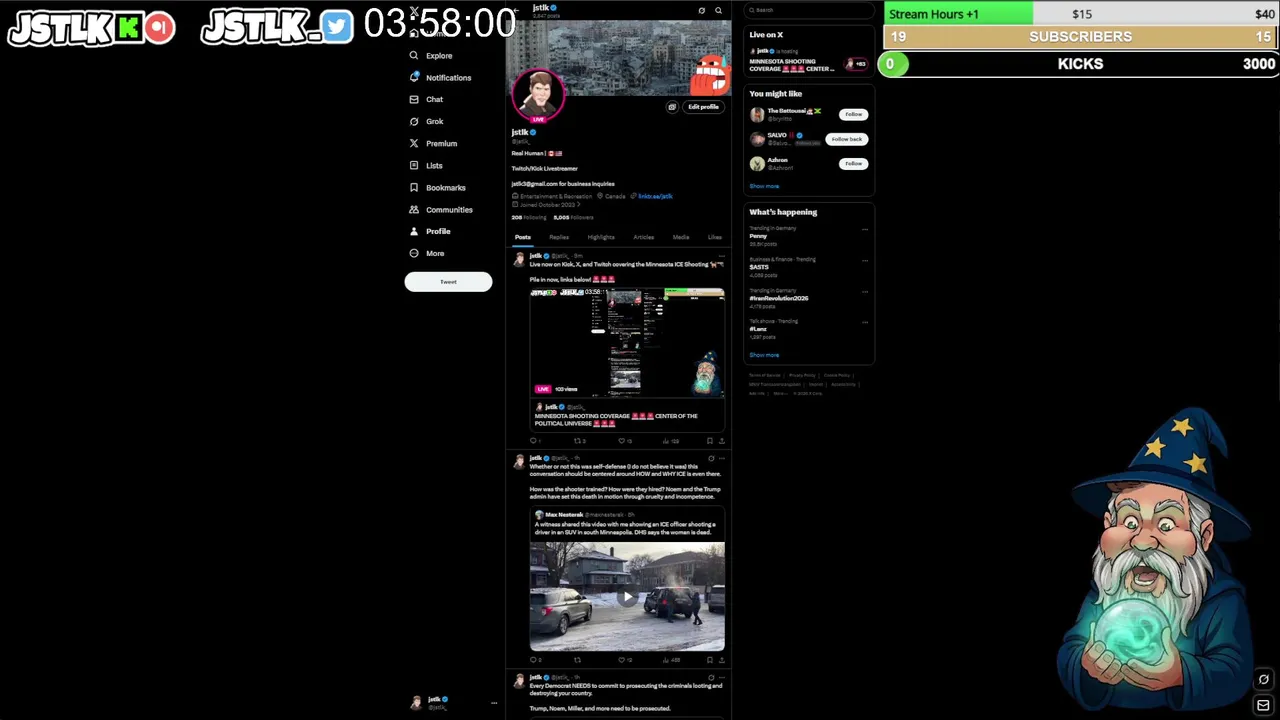Click the white Tweet button
Image resolution: width=1280 pixels, height=720 pixels.
(x=448, y=282)
